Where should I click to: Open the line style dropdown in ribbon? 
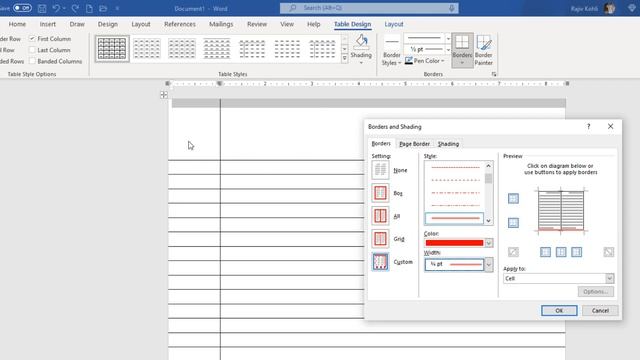[448, 39]
